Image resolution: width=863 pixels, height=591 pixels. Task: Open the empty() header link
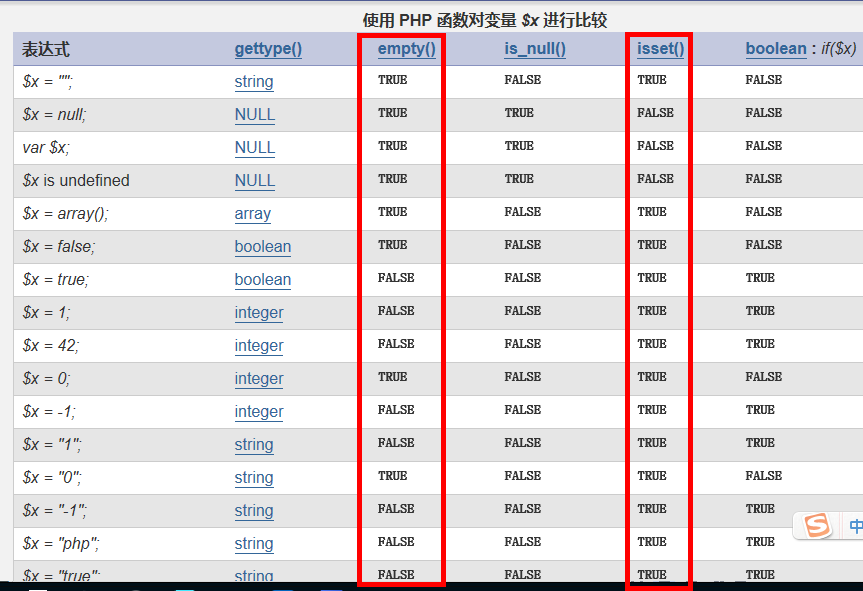407,49
